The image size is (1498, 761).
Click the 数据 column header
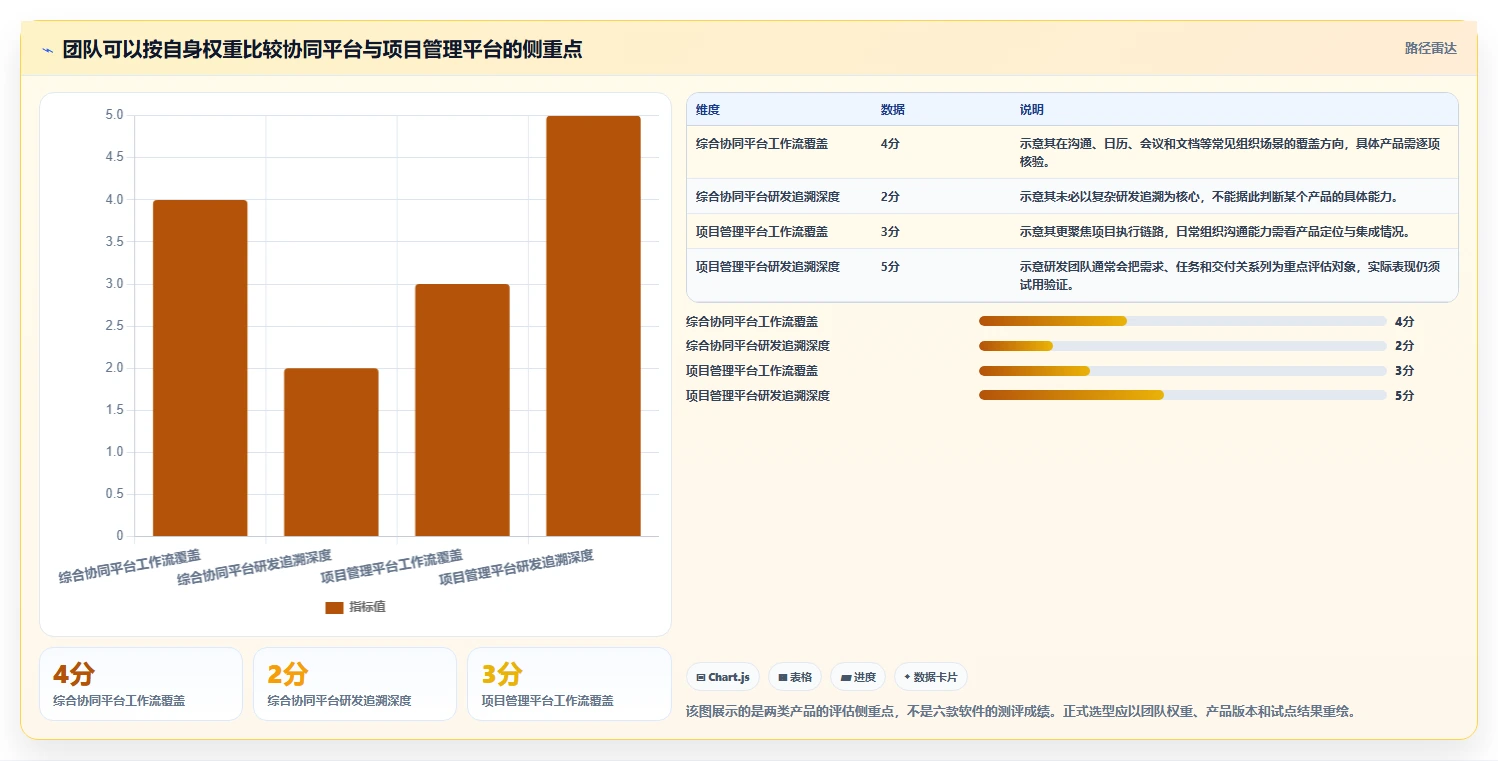tap(892, 109)
